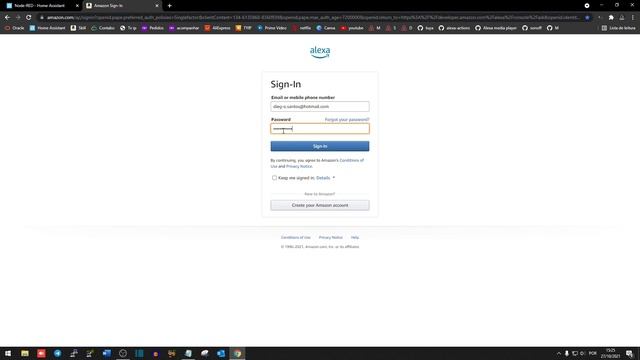This screenshot has width=640, height=360.
Task: Open the Home Assistant bookmark
Action: pyautogui.click(x=47, y=28)
